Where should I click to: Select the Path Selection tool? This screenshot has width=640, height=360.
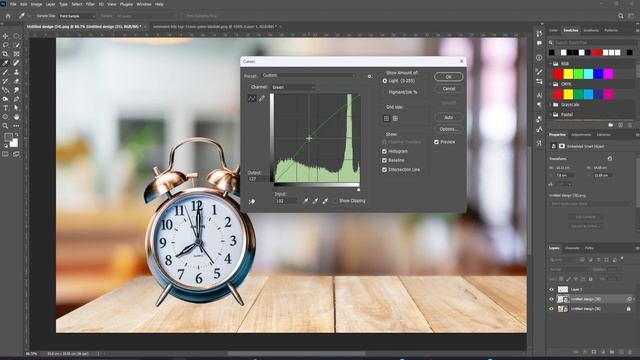click(16, 108)
